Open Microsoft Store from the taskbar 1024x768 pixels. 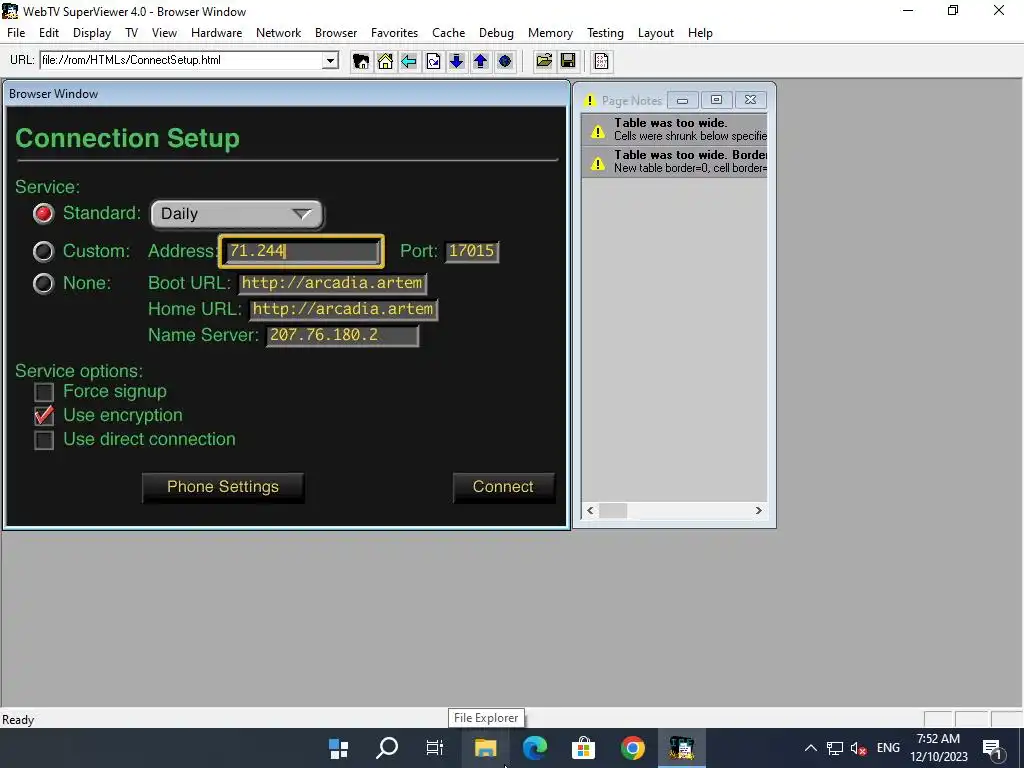pyautogui.click(x=583, y=748)
